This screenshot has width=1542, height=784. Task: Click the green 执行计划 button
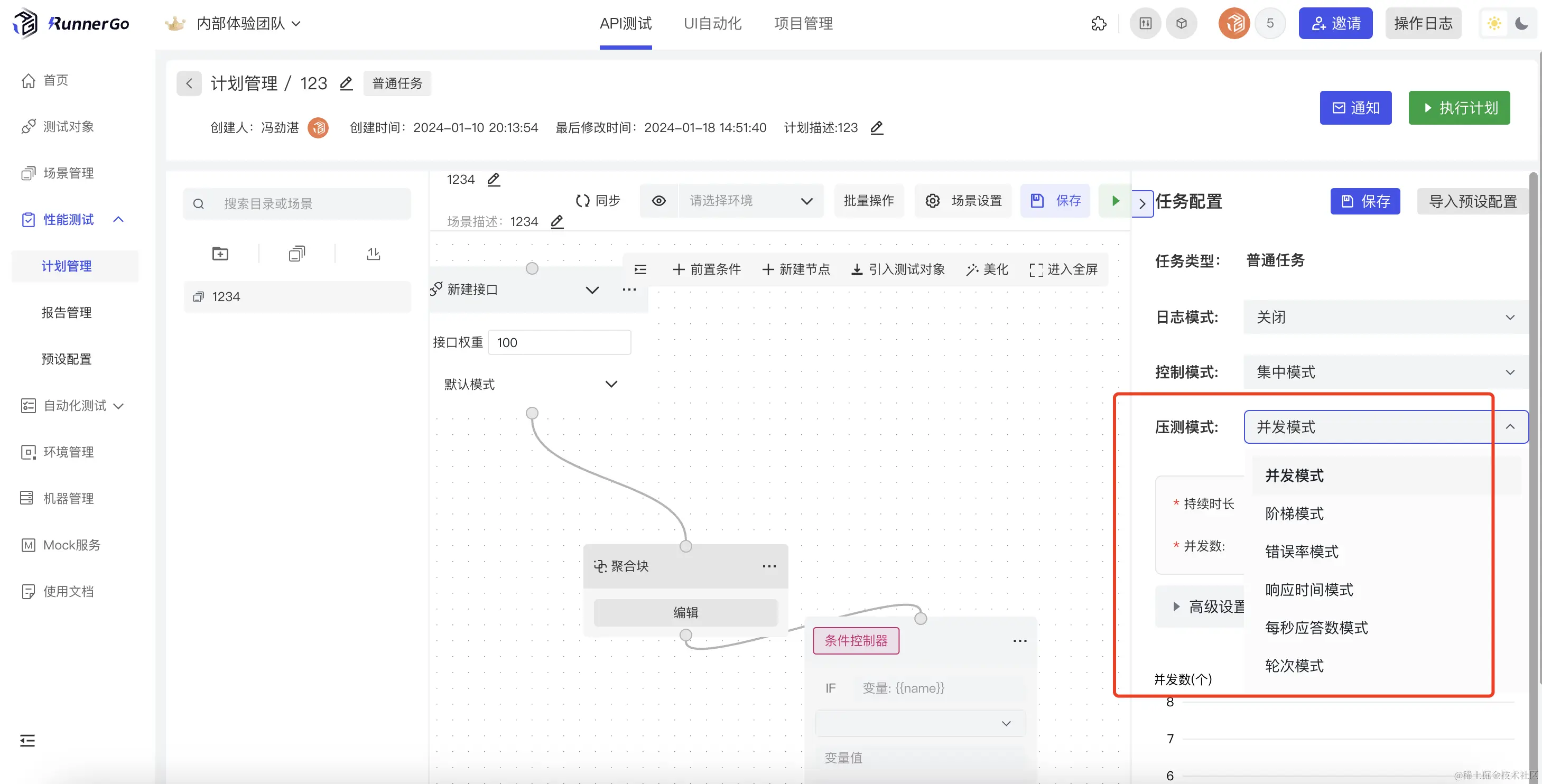(x=1459, y=108)
